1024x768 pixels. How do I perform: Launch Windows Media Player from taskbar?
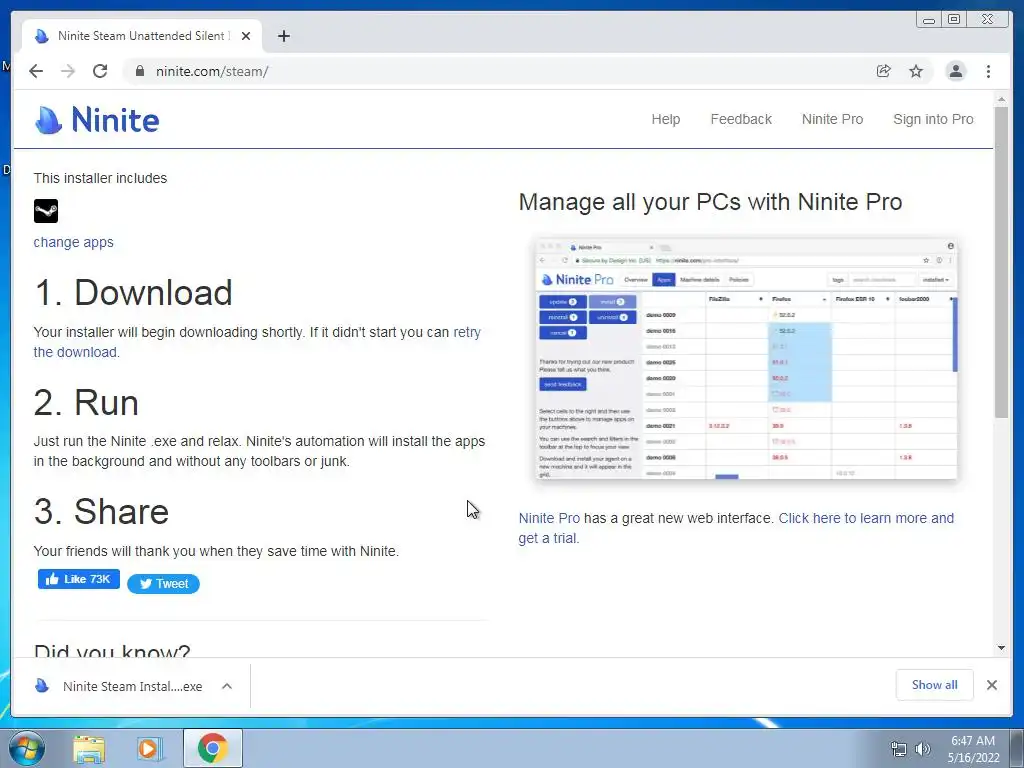[150, 749]
